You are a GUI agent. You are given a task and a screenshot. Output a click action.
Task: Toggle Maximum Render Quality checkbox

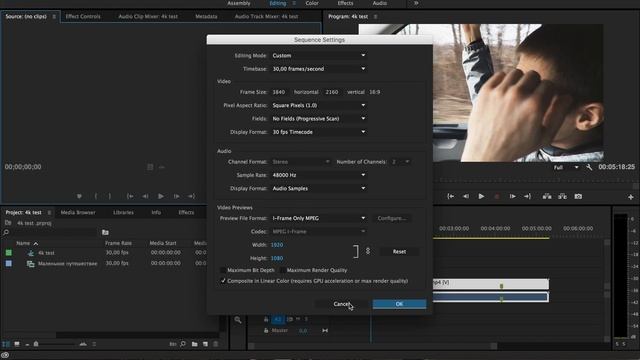pos(282,270)
